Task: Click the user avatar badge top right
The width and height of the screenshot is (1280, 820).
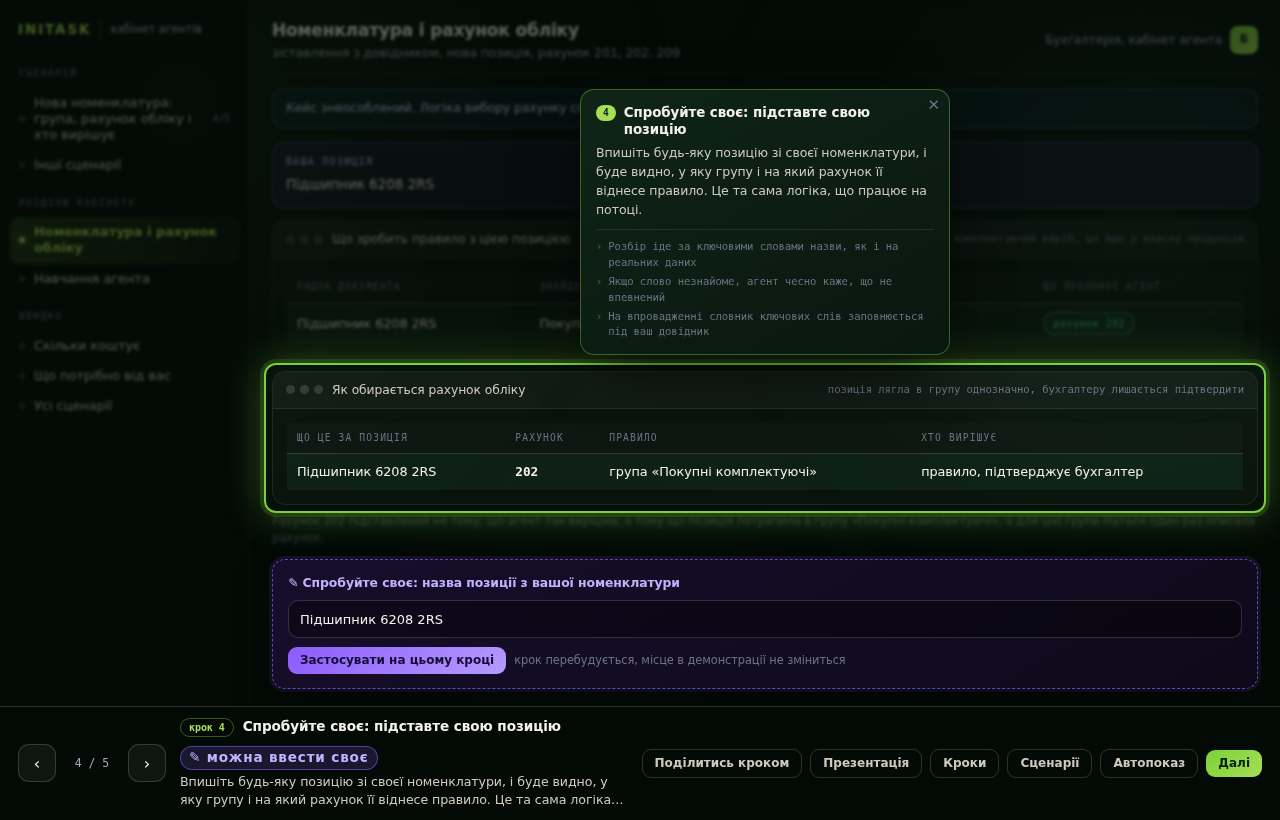Action: [1244, 40]
